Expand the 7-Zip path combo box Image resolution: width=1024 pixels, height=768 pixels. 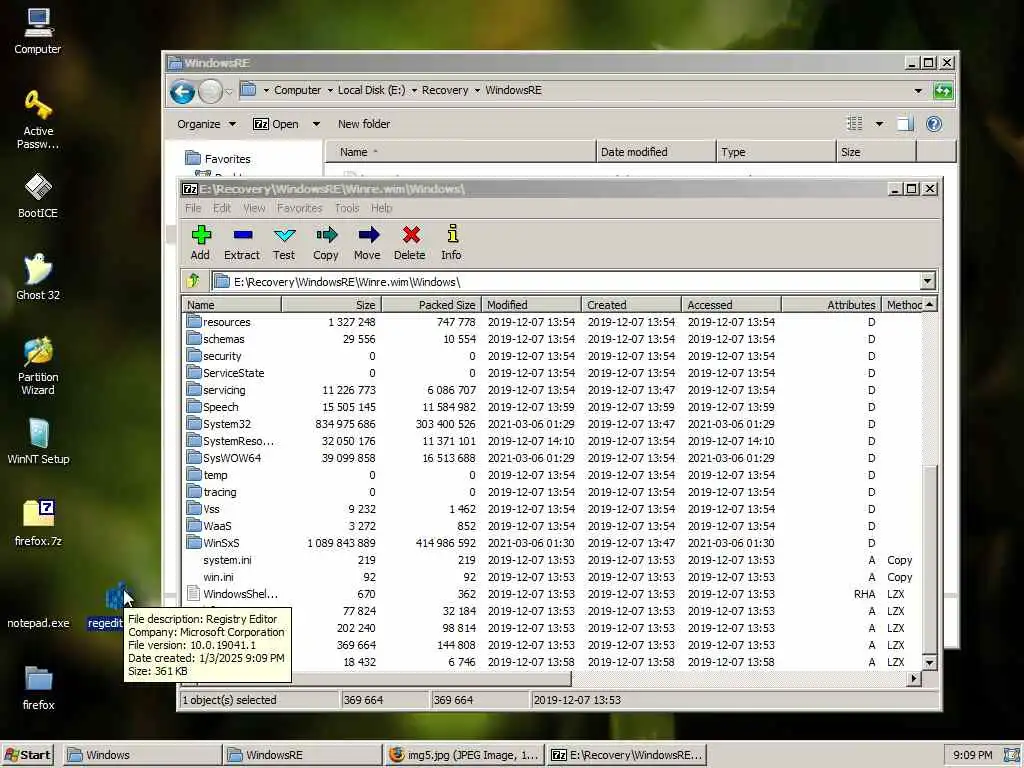927,281
